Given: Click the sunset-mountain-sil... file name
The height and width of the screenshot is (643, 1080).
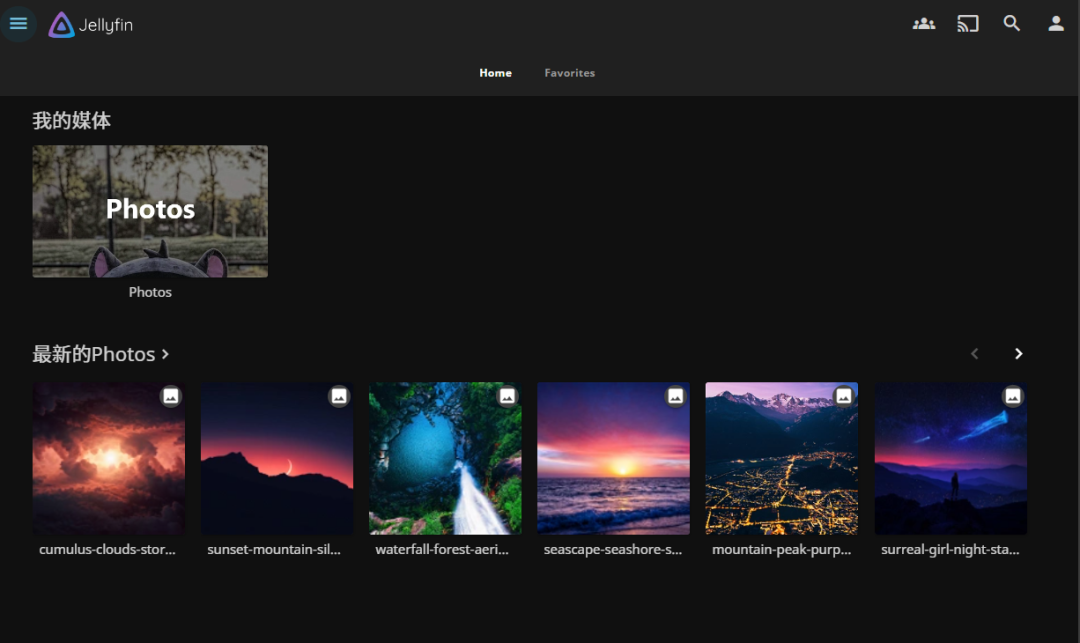Looking at the screenshot, I should [x=274, y=549].
